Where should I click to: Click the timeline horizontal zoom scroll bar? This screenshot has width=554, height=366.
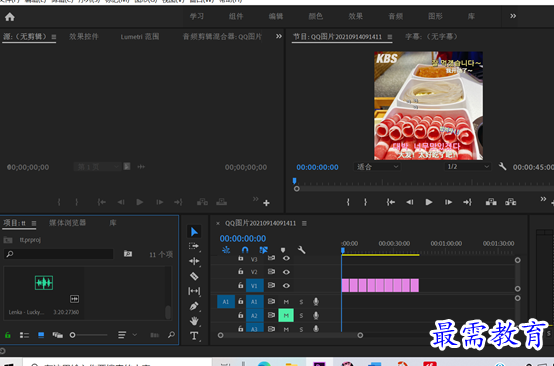[x=290, y=335]
